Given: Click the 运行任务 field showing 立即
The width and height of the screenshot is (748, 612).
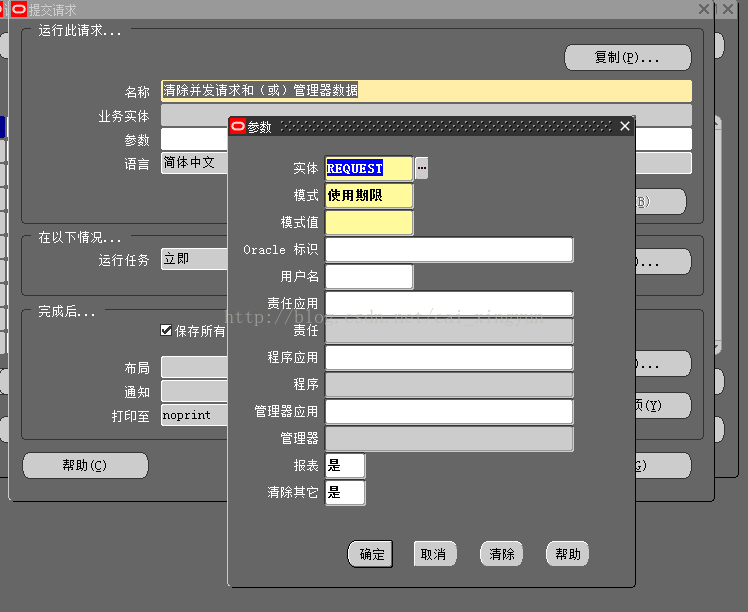Looking at the screenshot, I should tap(194, 259).
